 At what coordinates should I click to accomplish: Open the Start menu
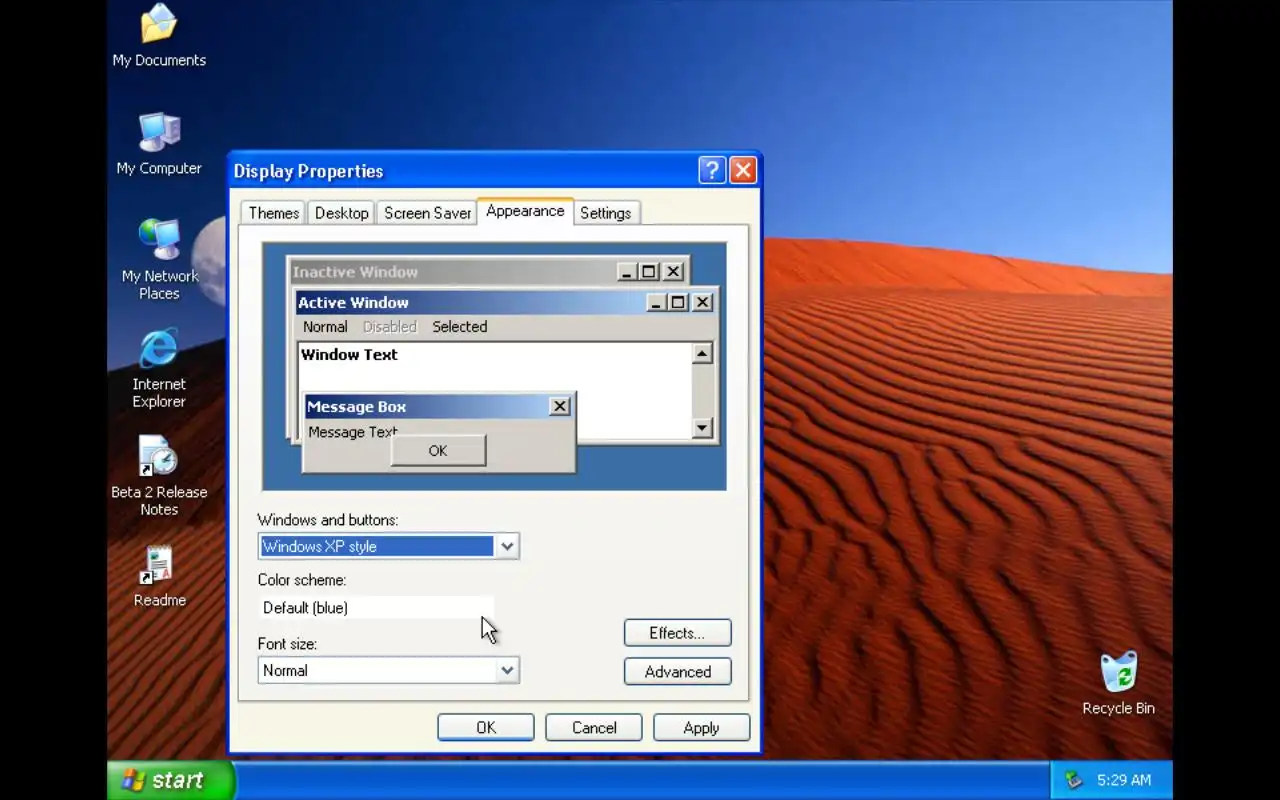170,780
